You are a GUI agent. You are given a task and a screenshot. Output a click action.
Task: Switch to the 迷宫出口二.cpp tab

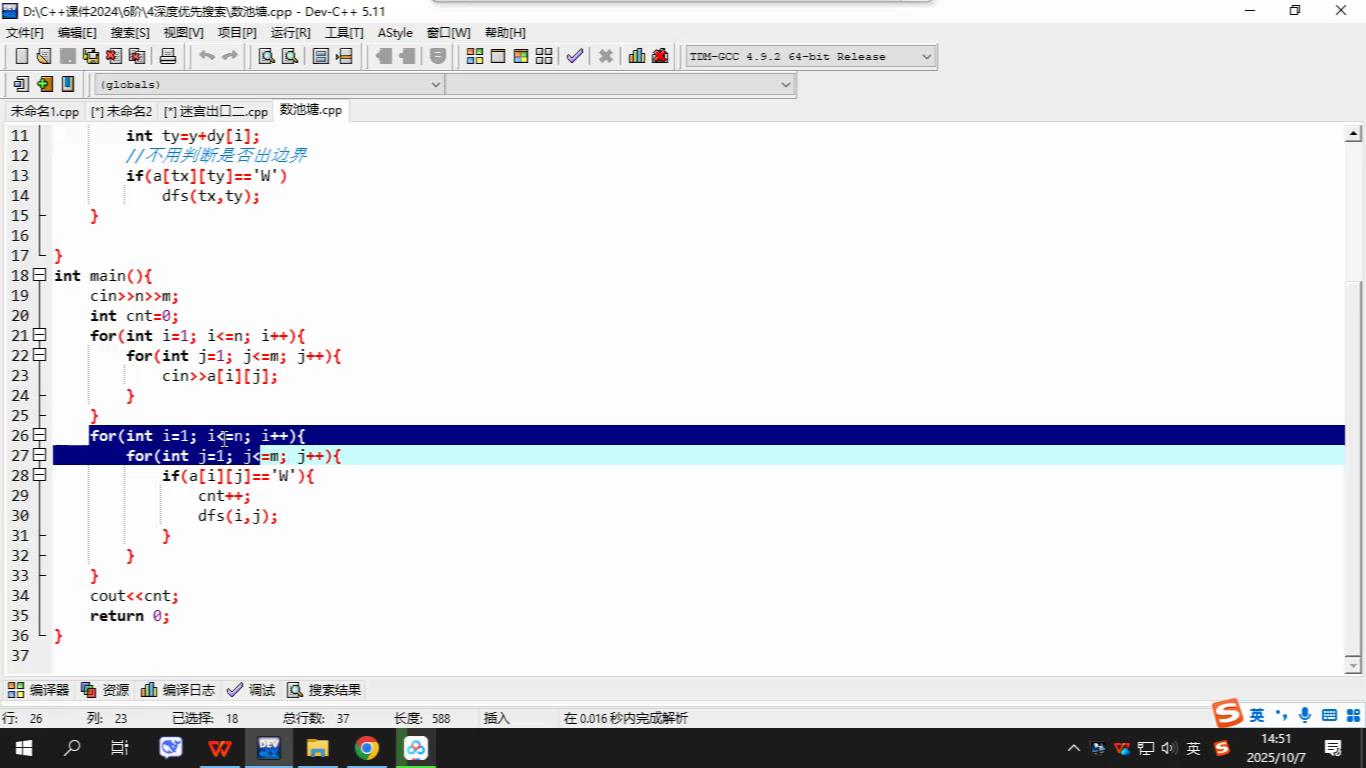(216, 111)
